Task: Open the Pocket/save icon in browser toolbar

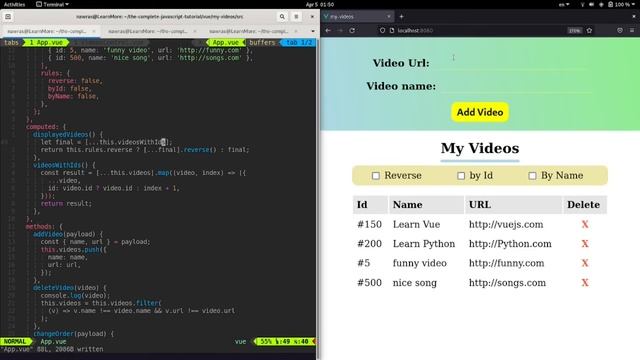Action: pos(620,31)
